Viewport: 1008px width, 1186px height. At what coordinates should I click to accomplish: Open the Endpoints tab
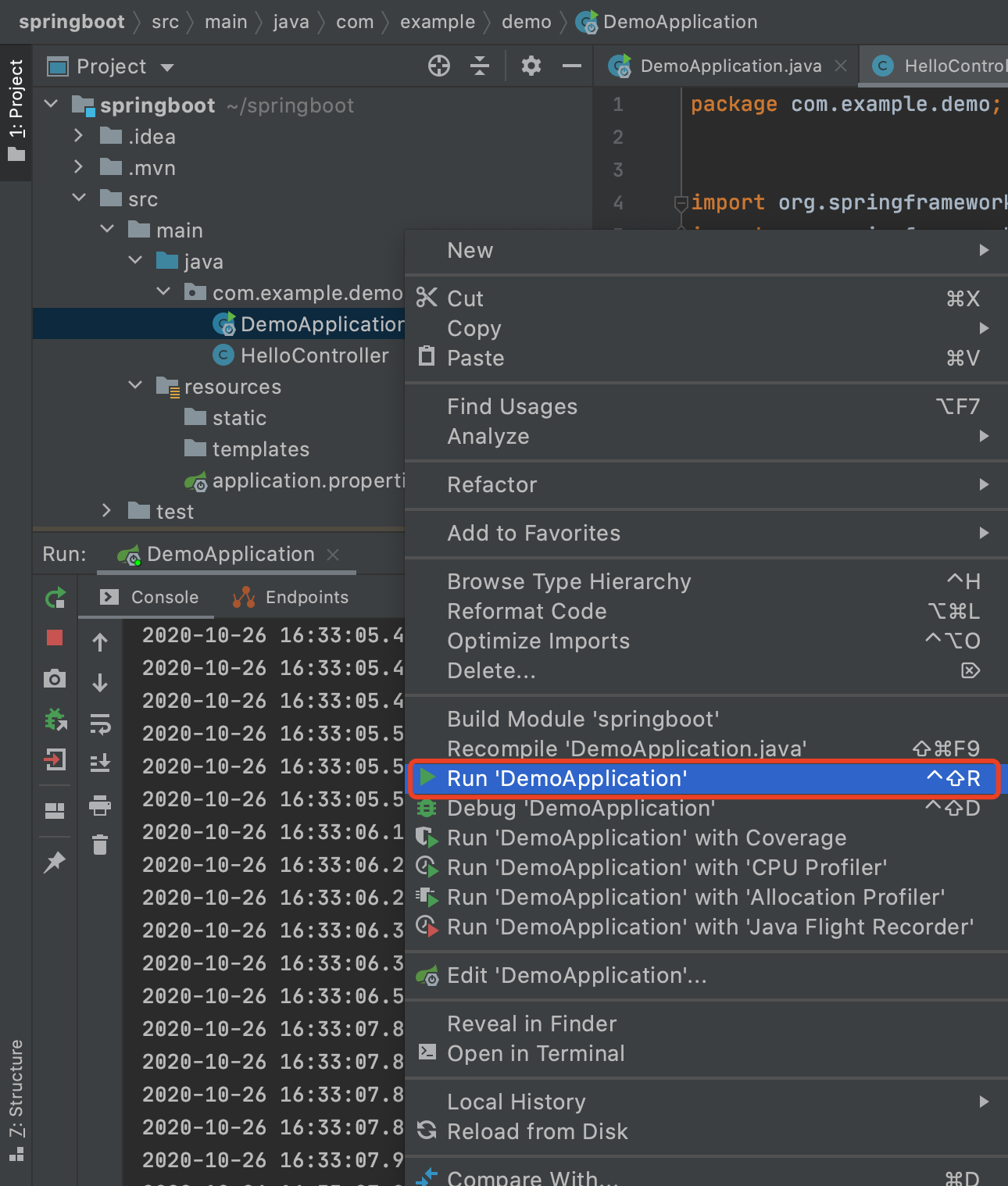click(291, 598)
